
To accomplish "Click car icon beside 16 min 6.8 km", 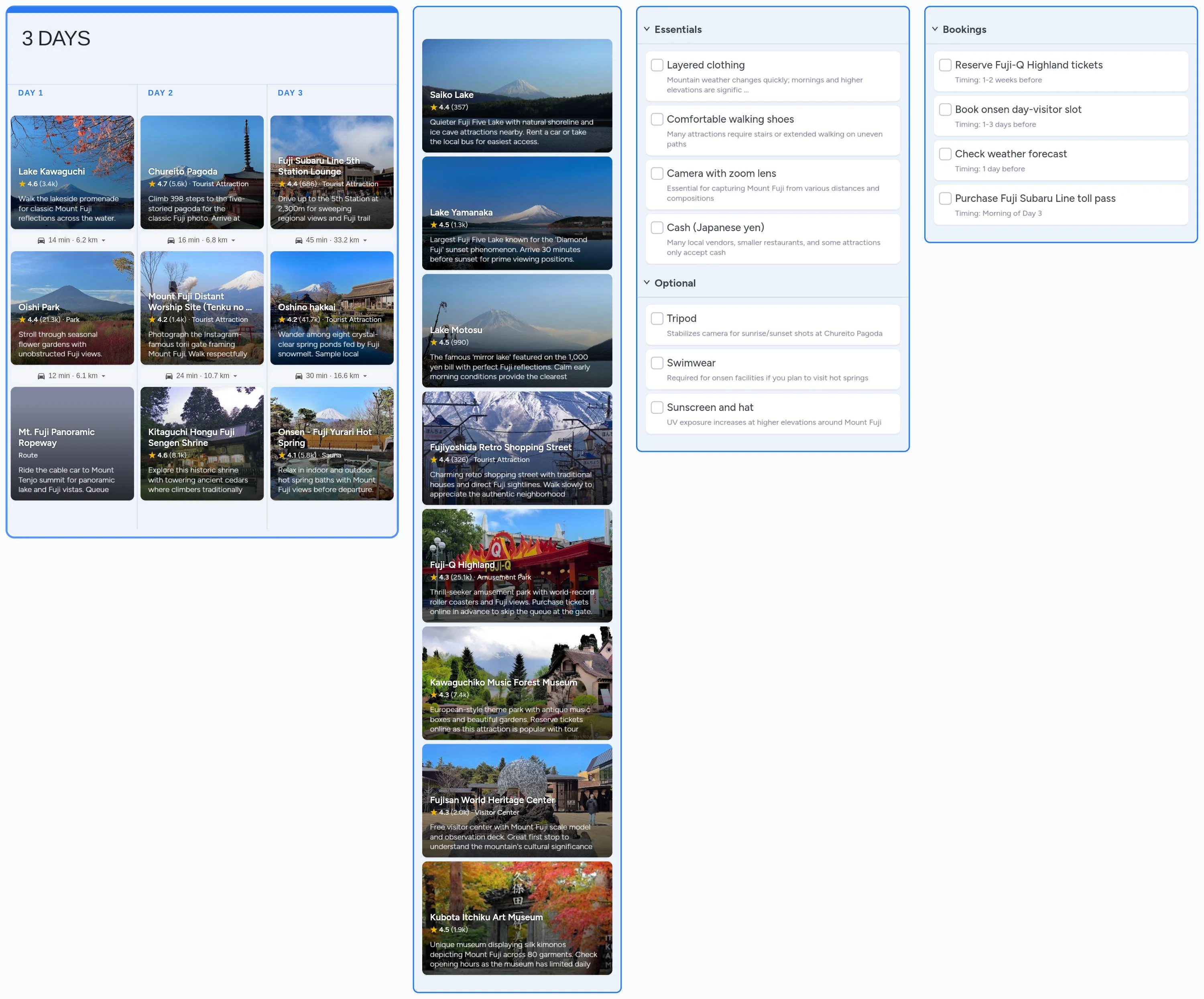I will [x=171, y=240].
